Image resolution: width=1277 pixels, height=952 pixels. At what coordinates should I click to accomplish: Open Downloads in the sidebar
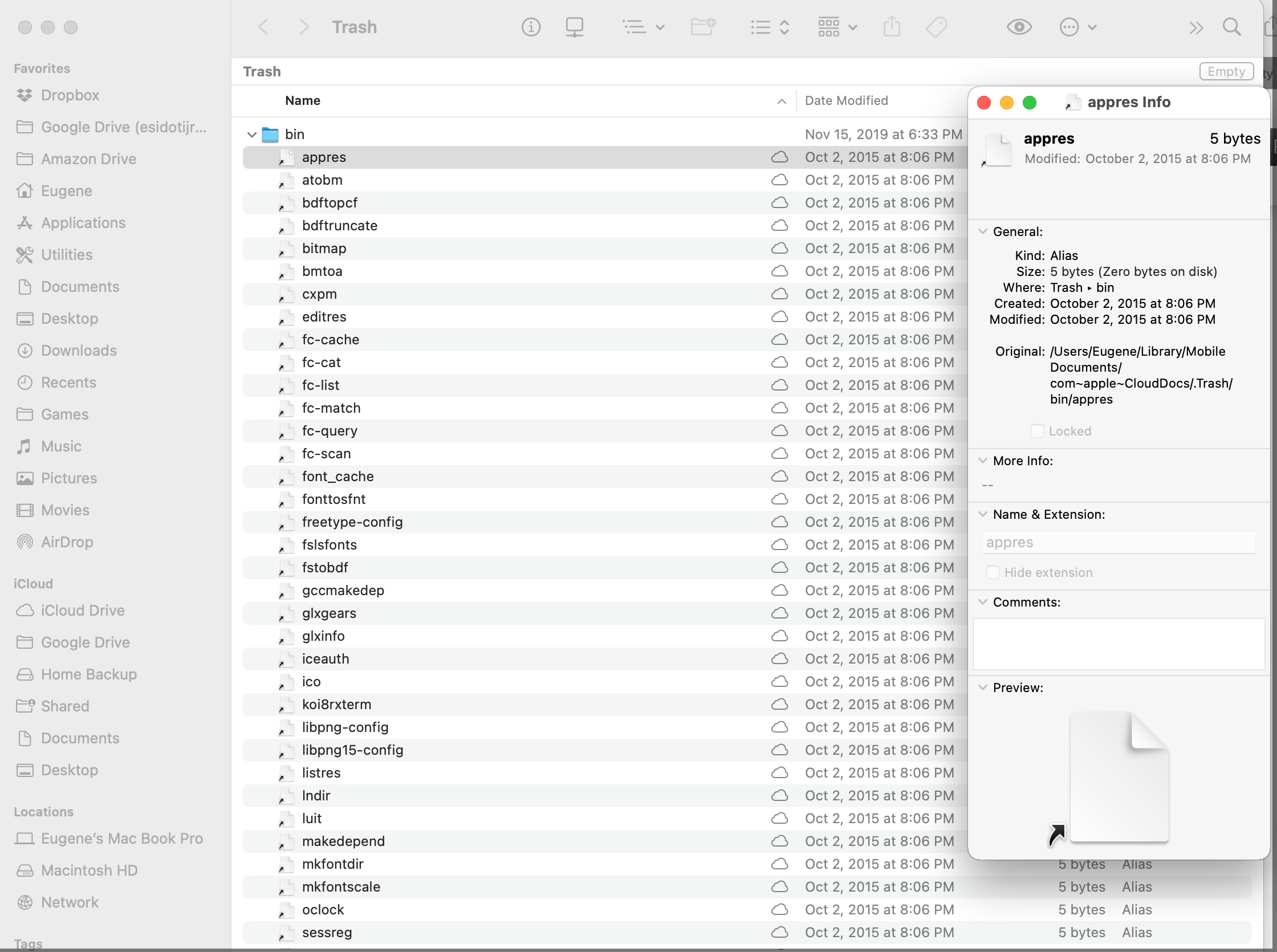click(79, 351)
